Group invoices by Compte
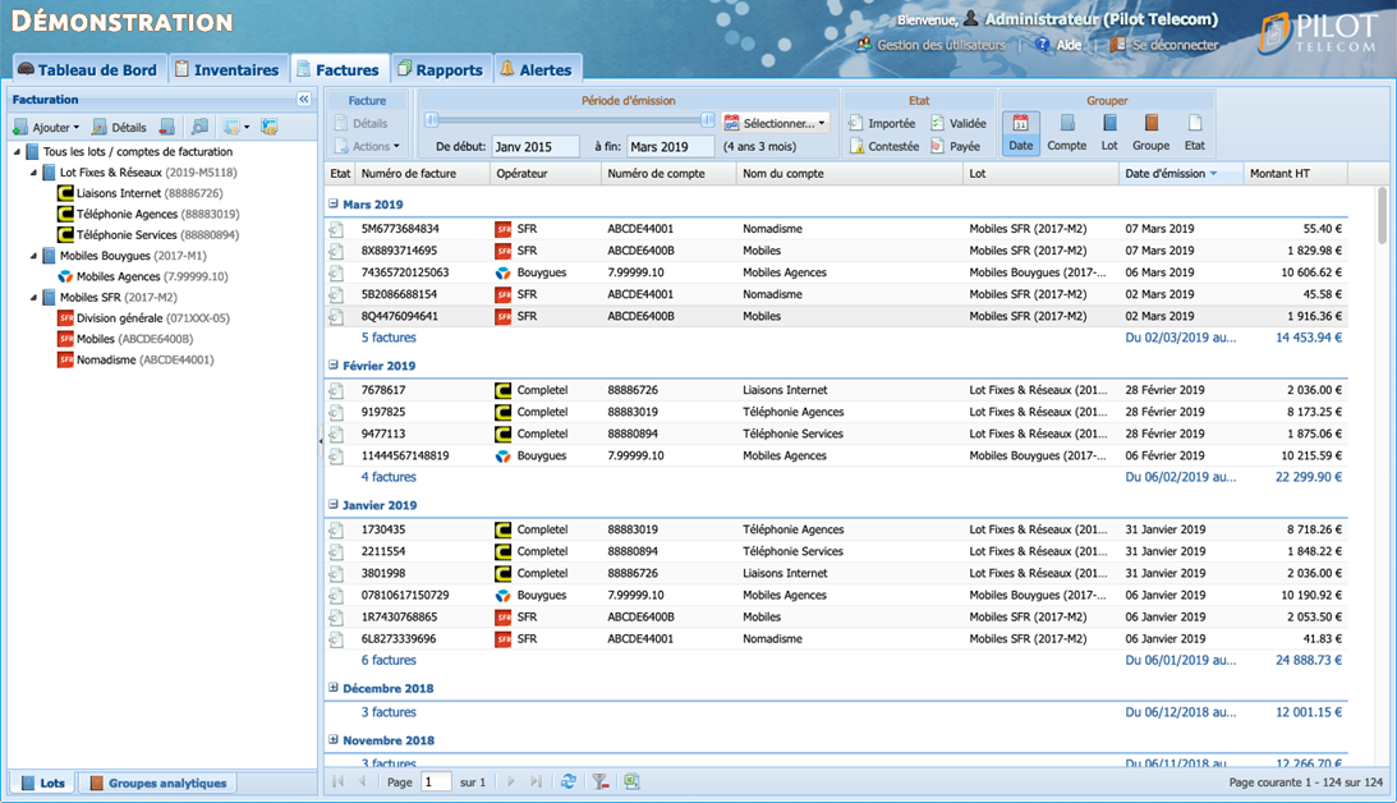 point(1066,132)
